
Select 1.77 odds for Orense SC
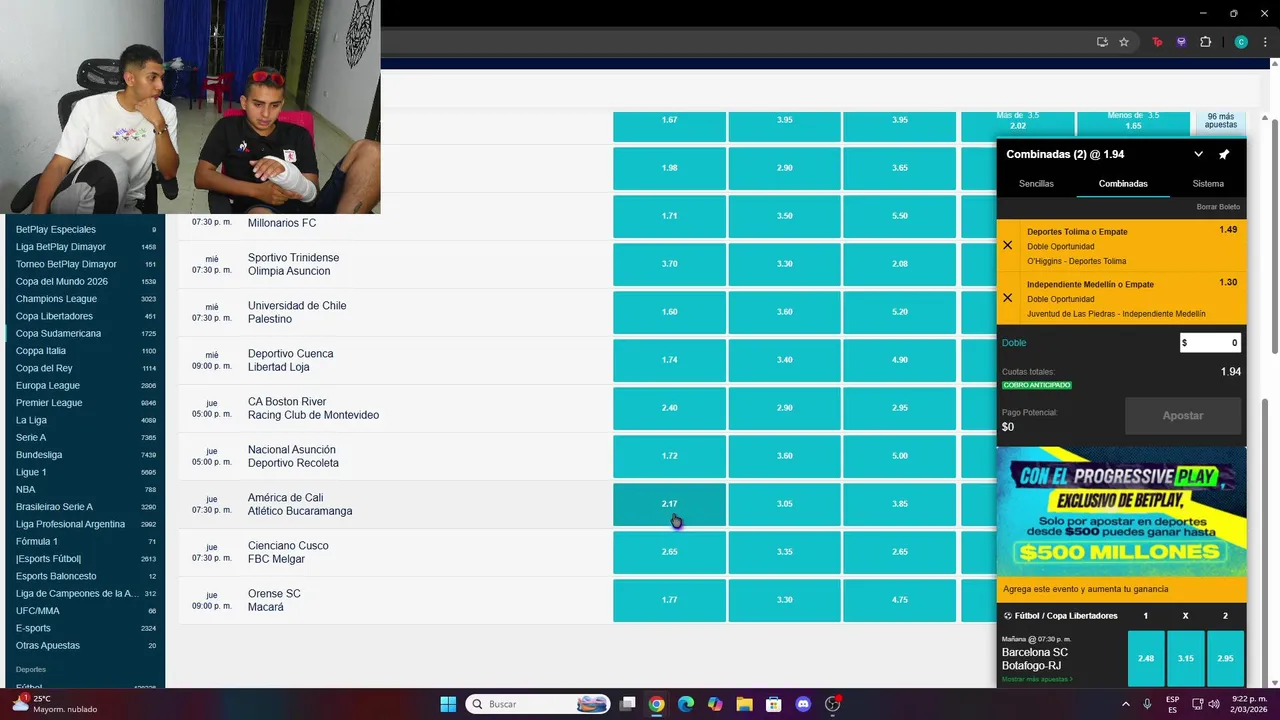(x=669, y=600)
